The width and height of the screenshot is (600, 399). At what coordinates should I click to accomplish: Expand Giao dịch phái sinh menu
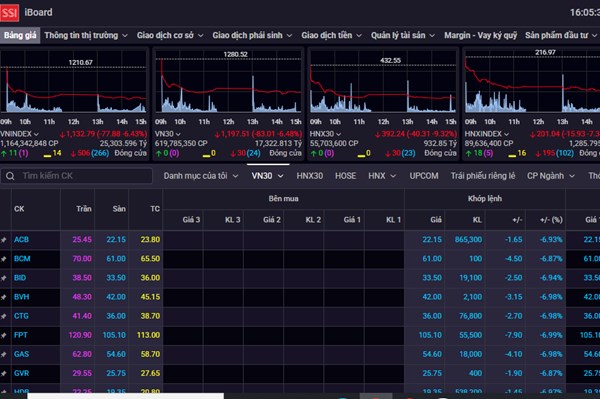tap(252, 36)
